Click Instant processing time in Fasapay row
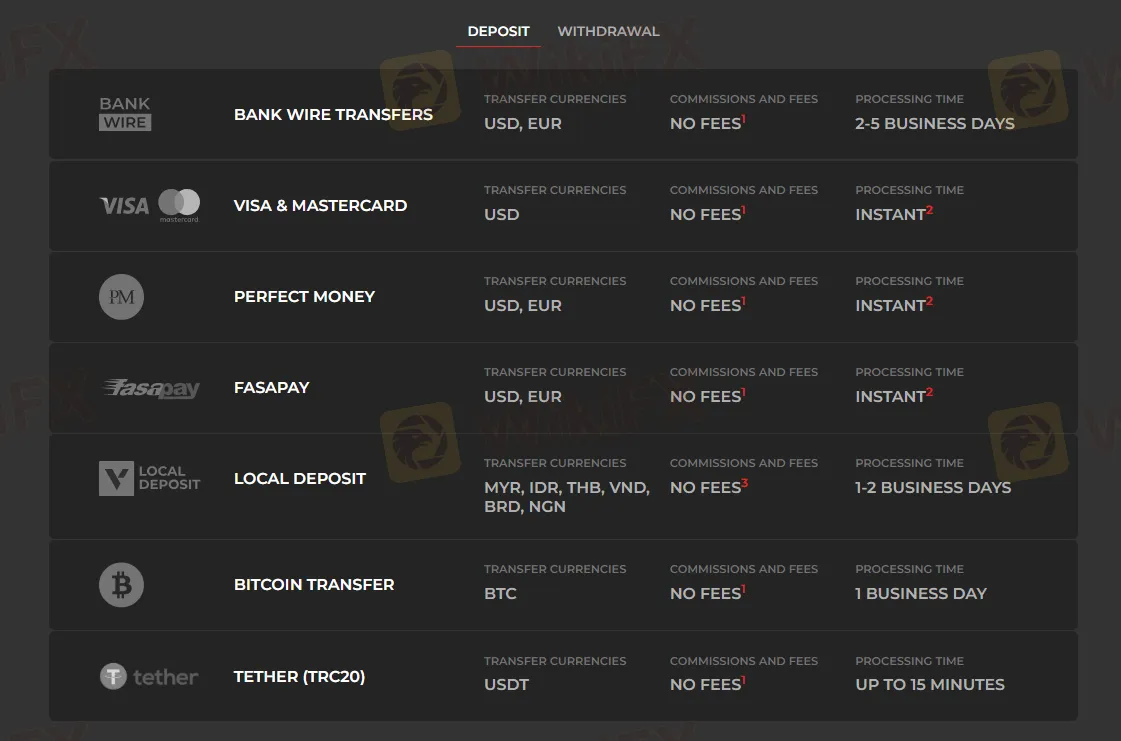The width and height of the screenshot is (1121, 741). [894, 396]
